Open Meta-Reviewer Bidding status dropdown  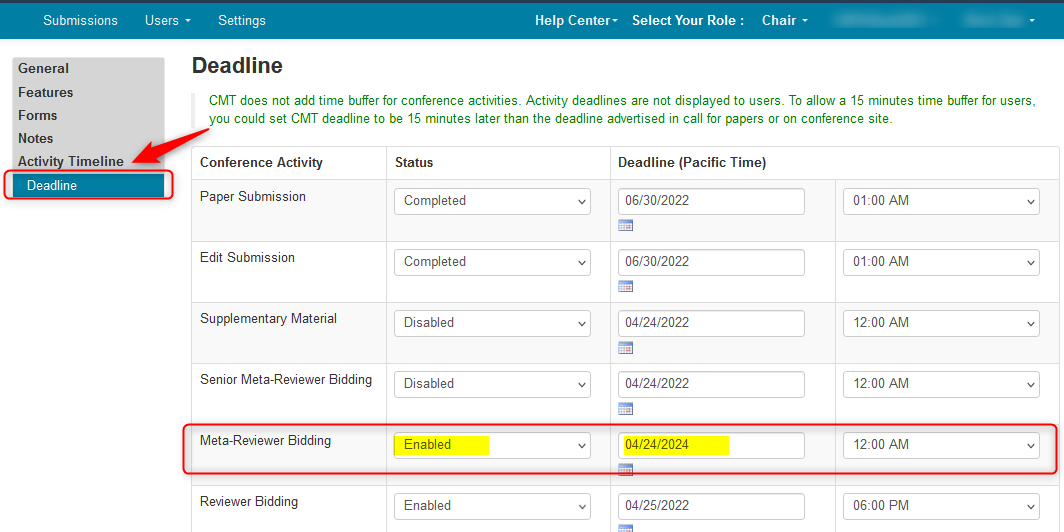492,446
